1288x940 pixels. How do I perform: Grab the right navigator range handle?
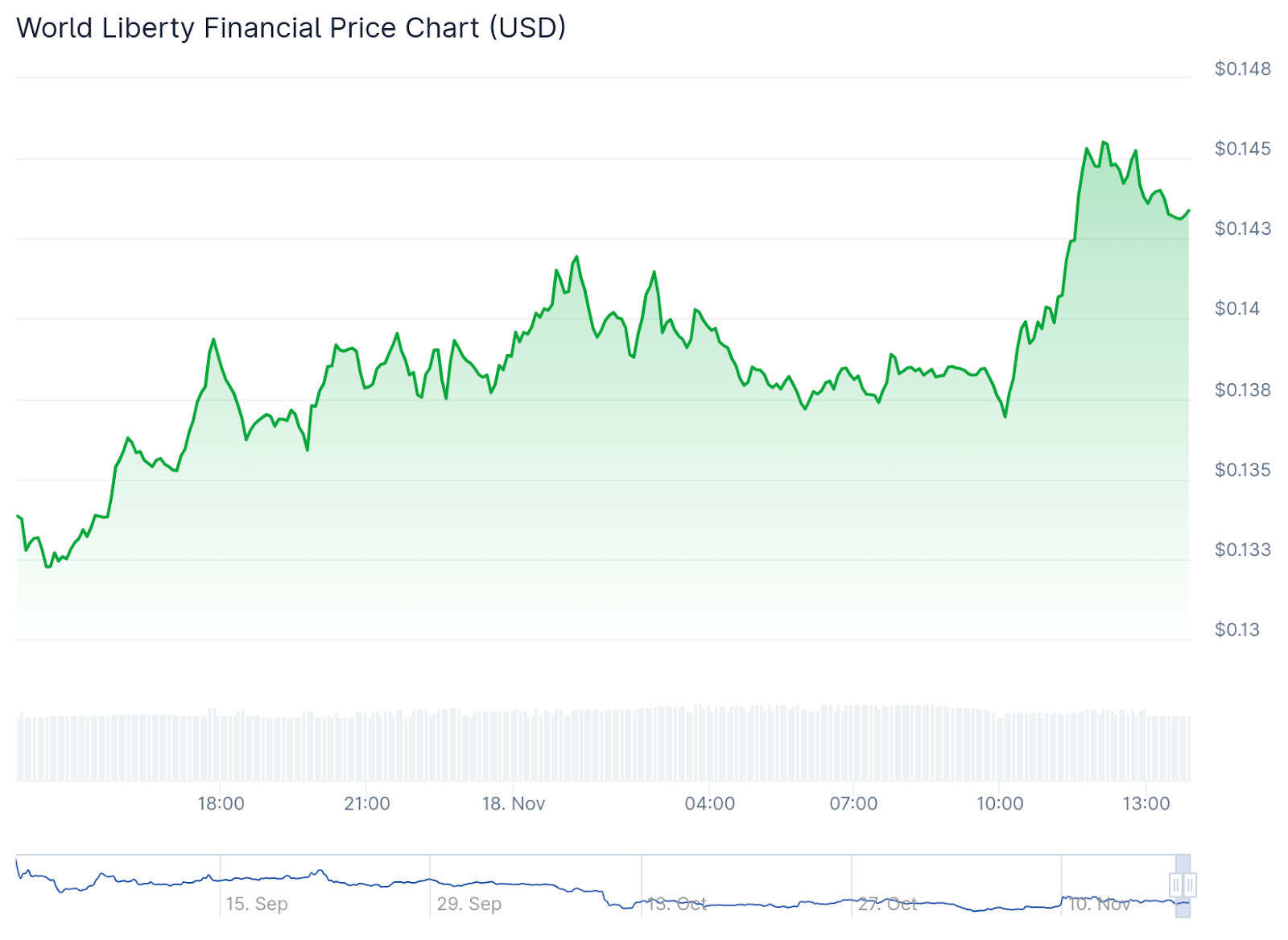[1190, 885]
